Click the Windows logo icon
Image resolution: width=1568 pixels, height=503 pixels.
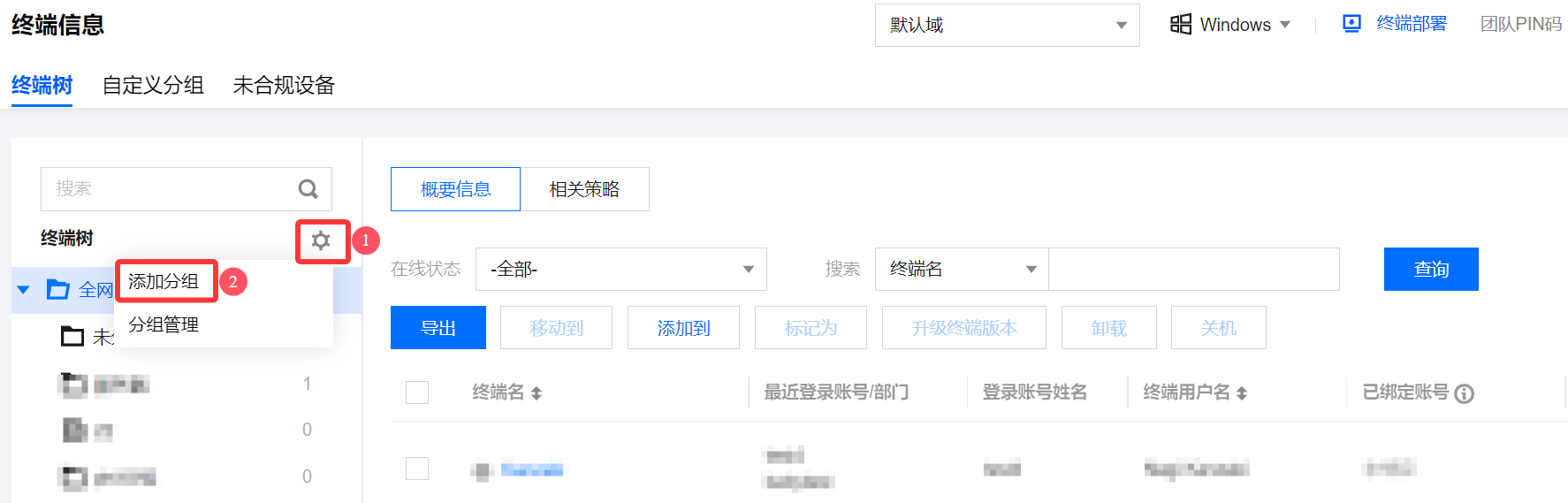1181,24
